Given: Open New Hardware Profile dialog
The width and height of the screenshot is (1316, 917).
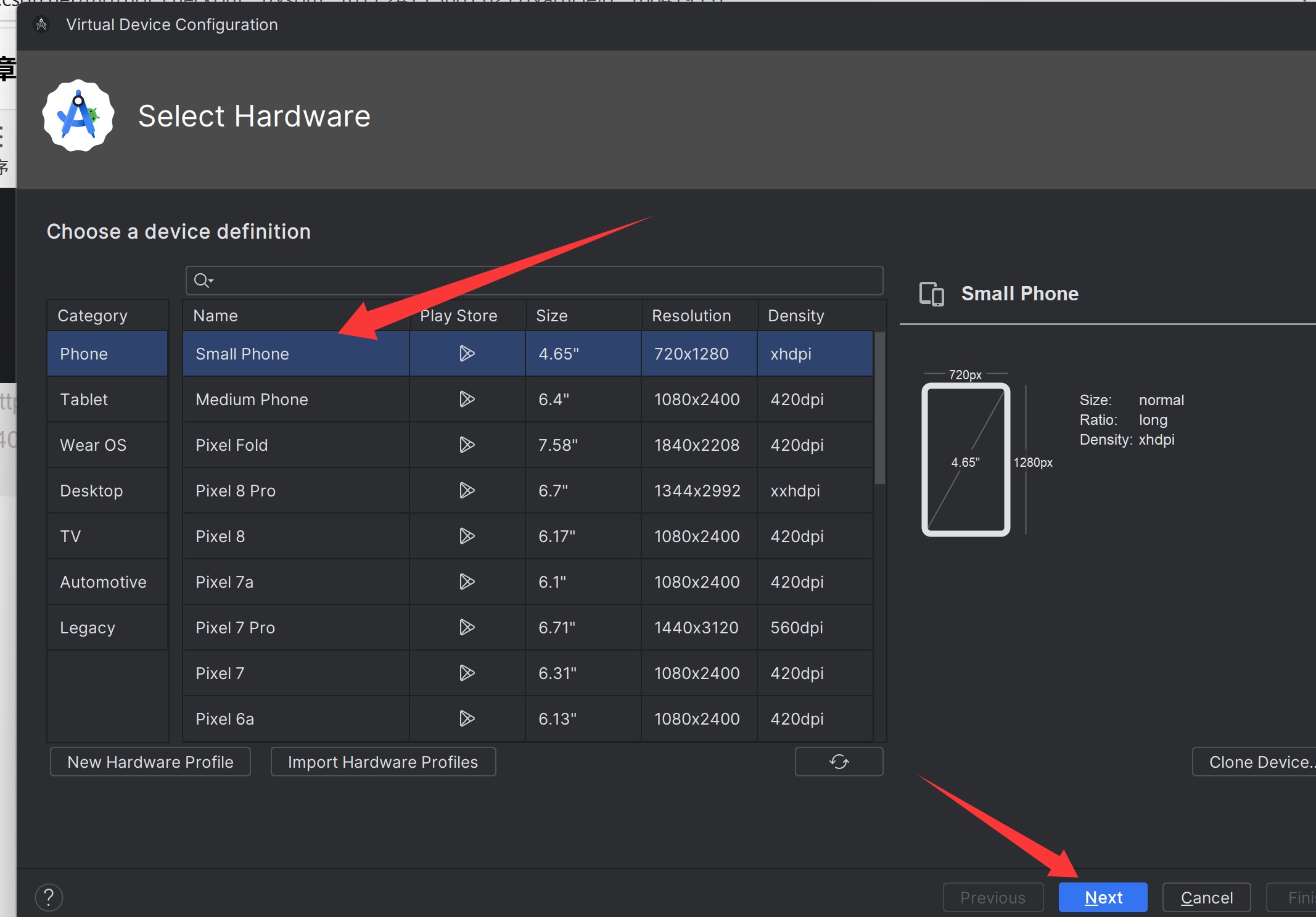Looking at the screenshot, I should [x=150, y=762].
